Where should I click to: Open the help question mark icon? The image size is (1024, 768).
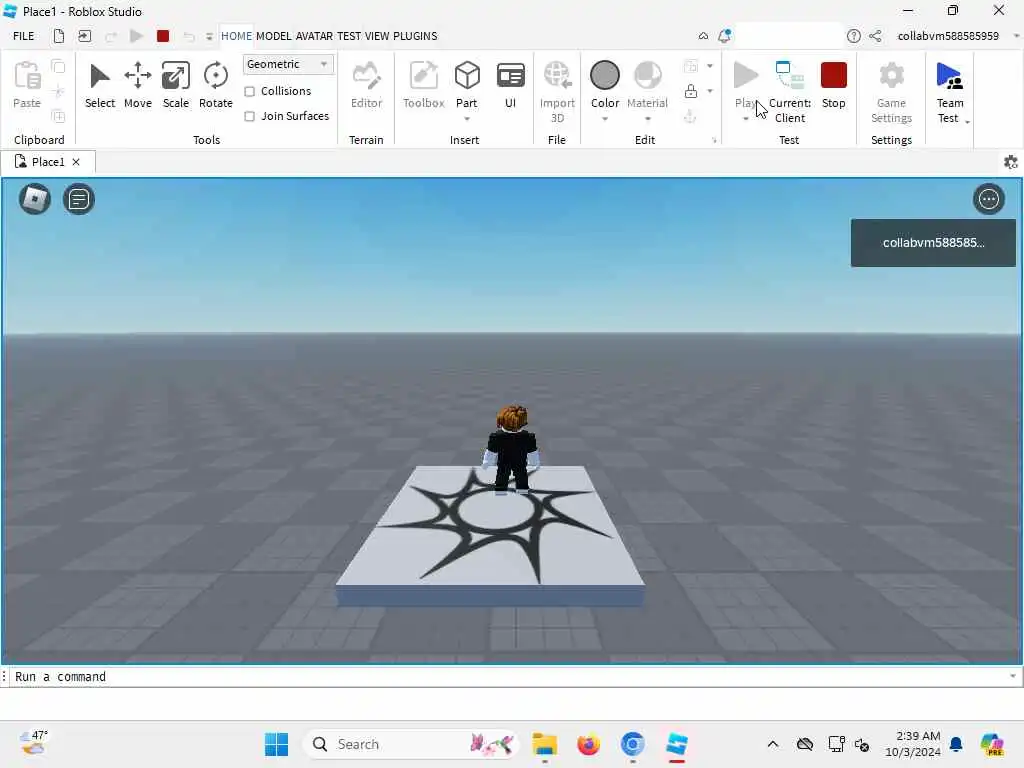pos(854,36)
